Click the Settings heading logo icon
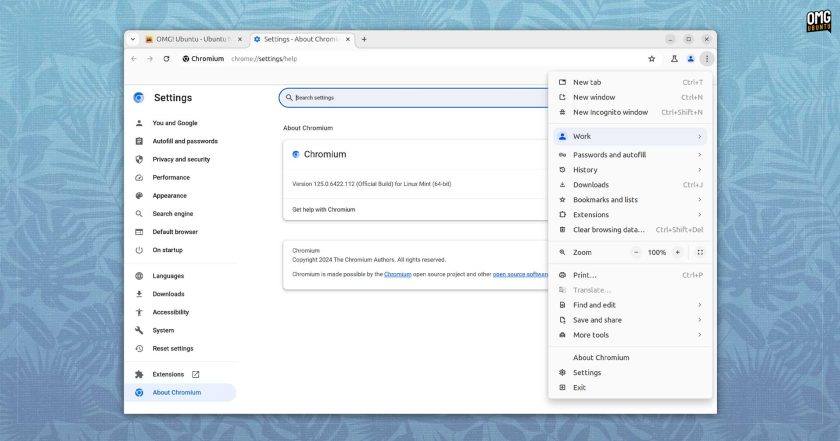The width and height of the screenshot is (840, 441). [x=139, y=98]
